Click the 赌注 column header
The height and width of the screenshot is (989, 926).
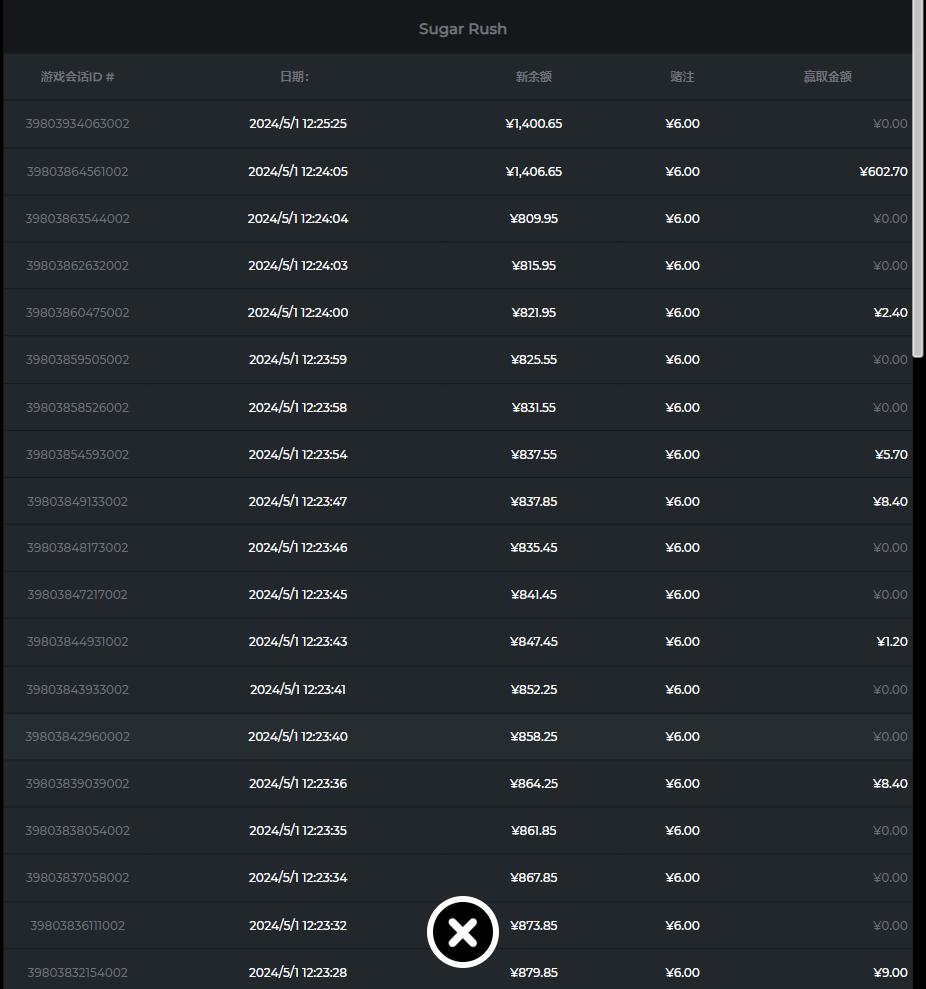click(682, 76)
